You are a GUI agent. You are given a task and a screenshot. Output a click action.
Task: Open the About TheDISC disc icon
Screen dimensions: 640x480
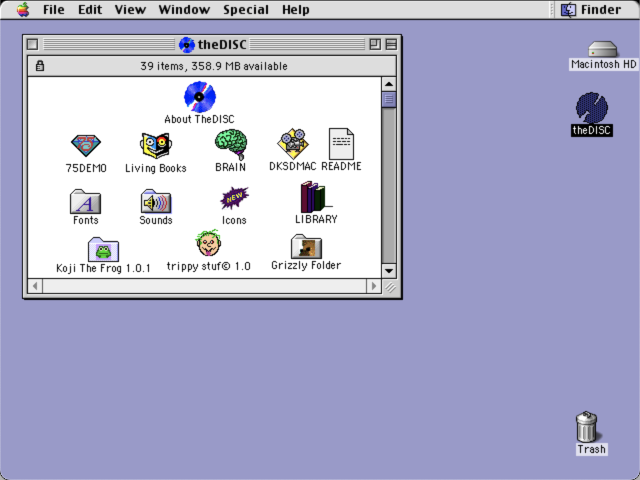tap(200, 97)
